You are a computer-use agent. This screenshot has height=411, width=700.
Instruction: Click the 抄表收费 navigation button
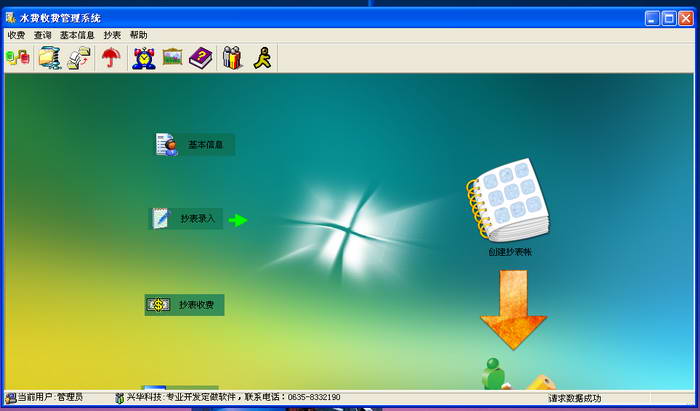click(x=184, y=305)
